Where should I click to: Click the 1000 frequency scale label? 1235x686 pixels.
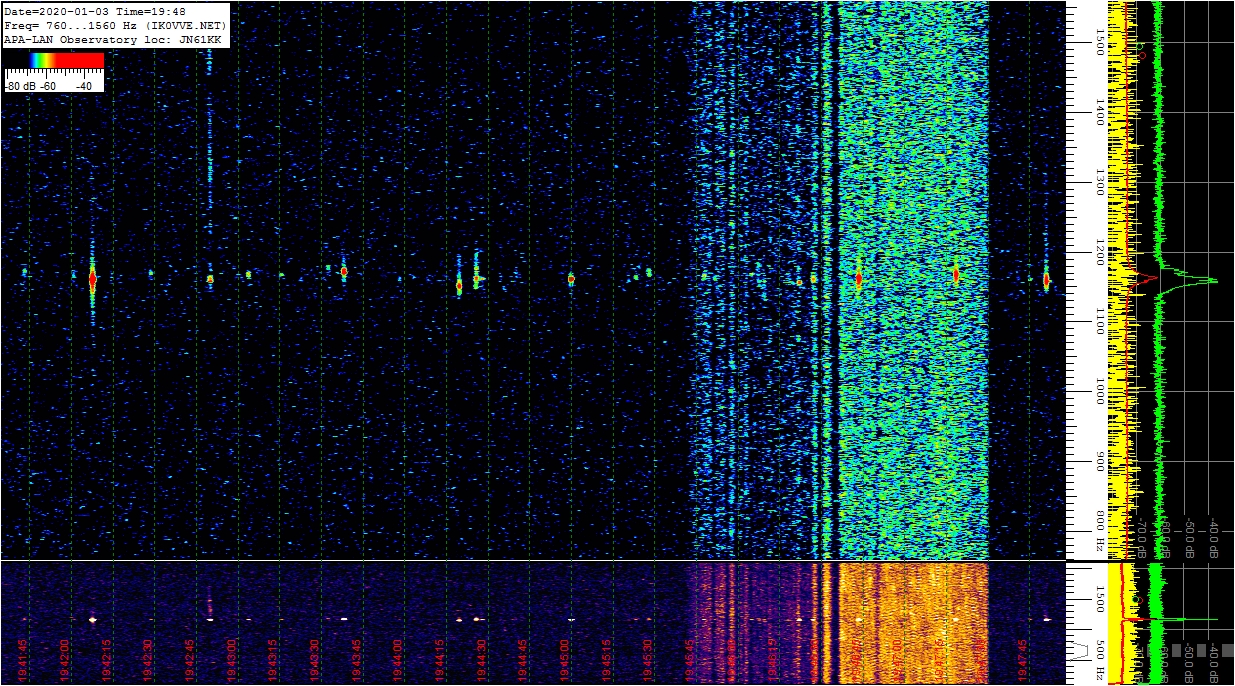(x=1099, y=390)
